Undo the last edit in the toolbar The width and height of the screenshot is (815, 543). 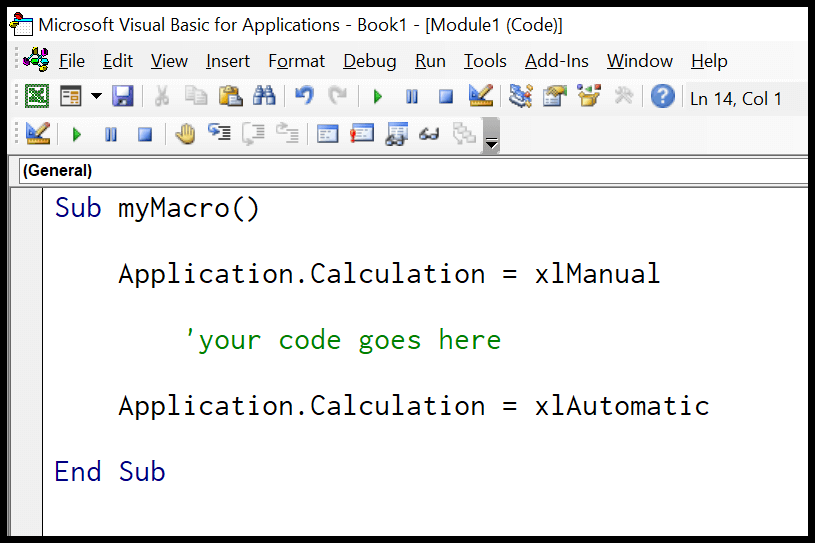[x=304, y=97]
